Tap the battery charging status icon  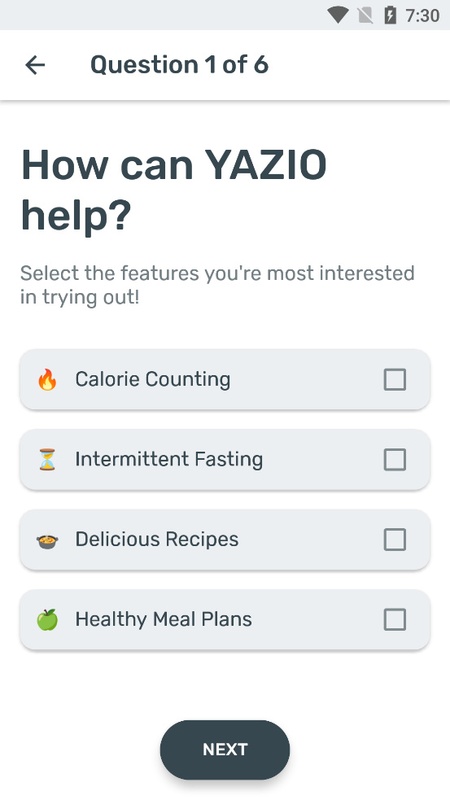coord(390,15)
